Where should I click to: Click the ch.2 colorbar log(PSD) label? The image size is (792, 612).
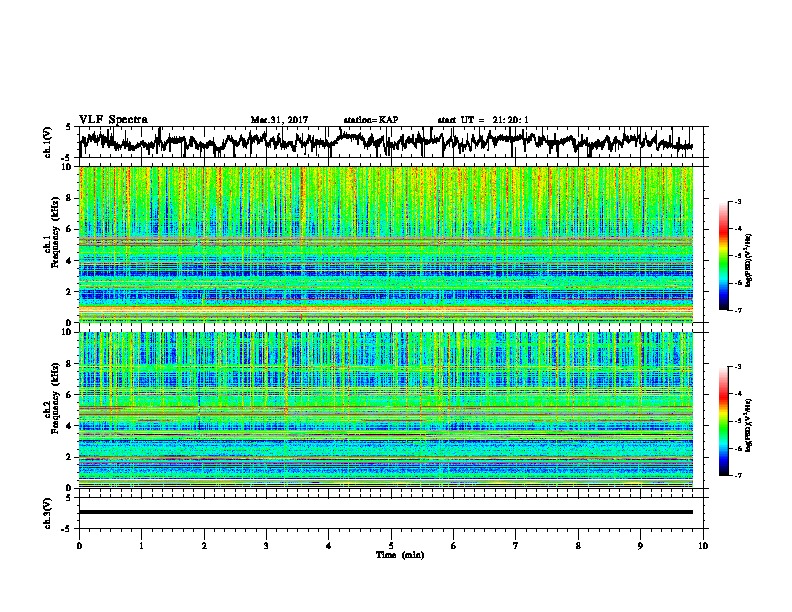[x=748, y=425]
